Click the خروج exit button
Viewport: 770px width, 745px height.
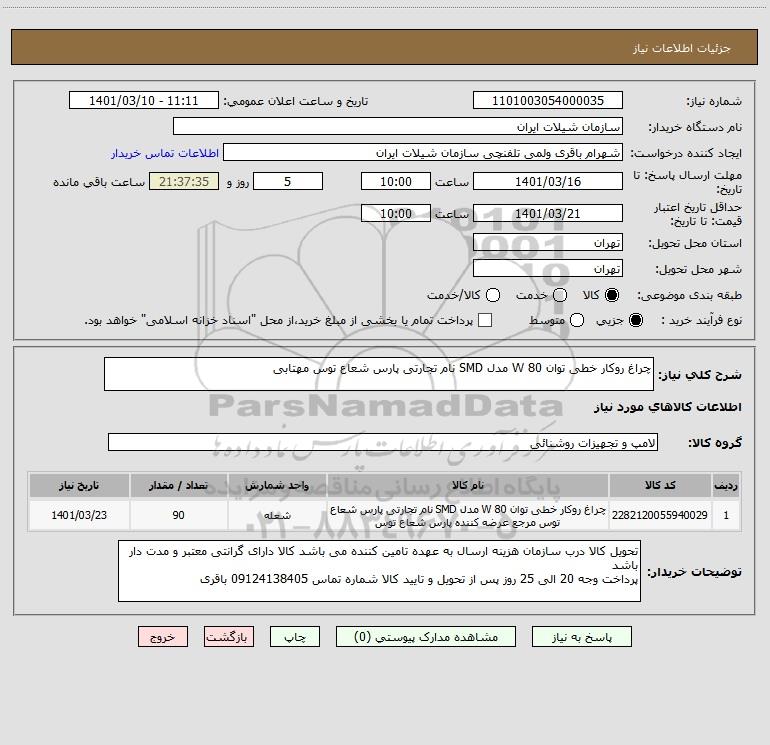(163, 637)
